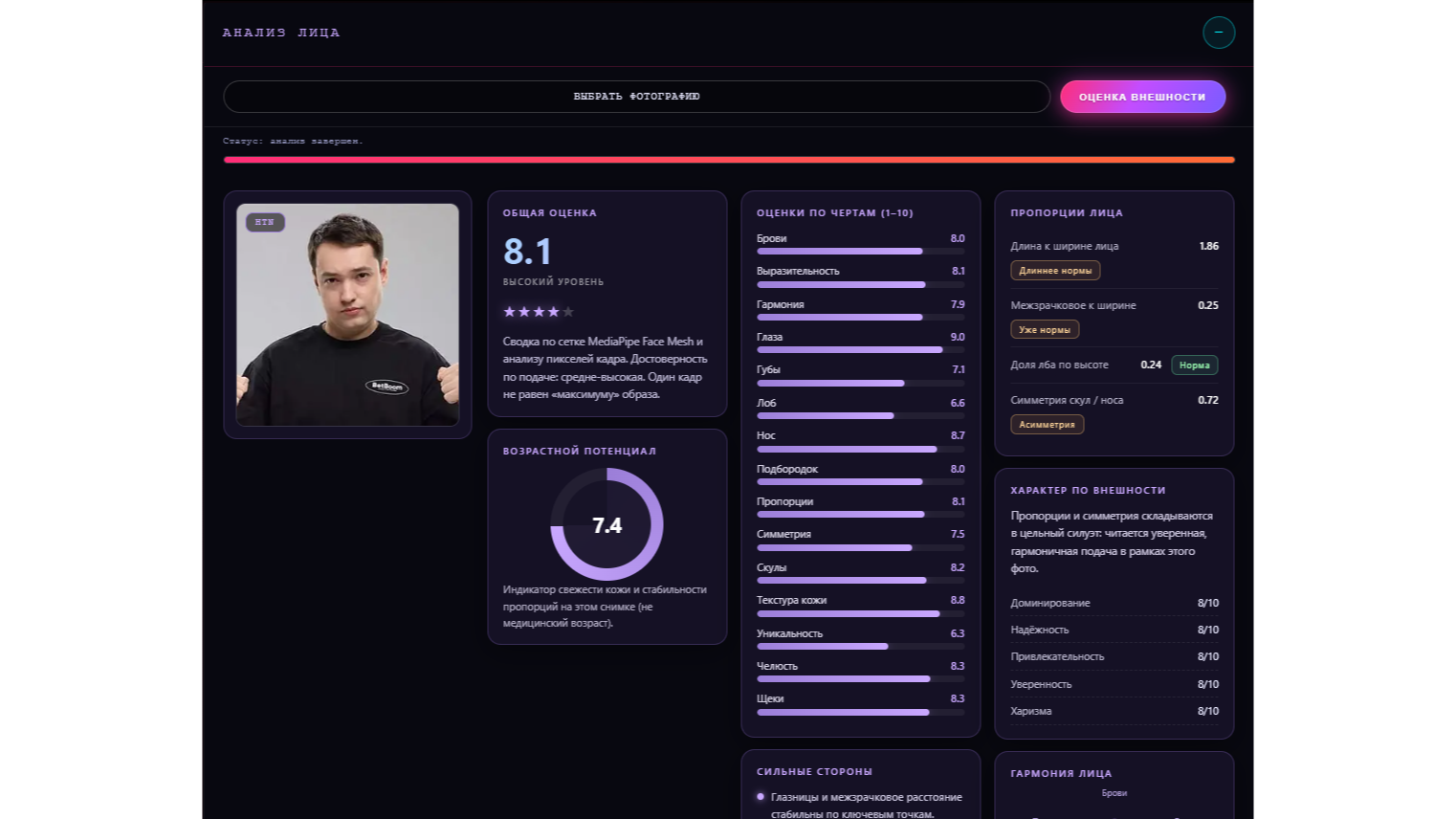Click the Асимметрия tag

tap(1048, 425)
